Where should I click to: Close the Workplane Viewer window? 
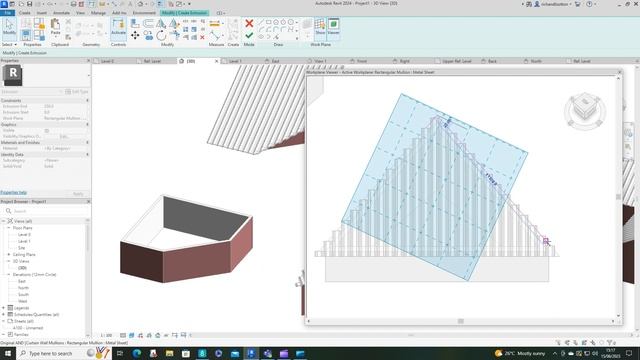tap(620, 72)
